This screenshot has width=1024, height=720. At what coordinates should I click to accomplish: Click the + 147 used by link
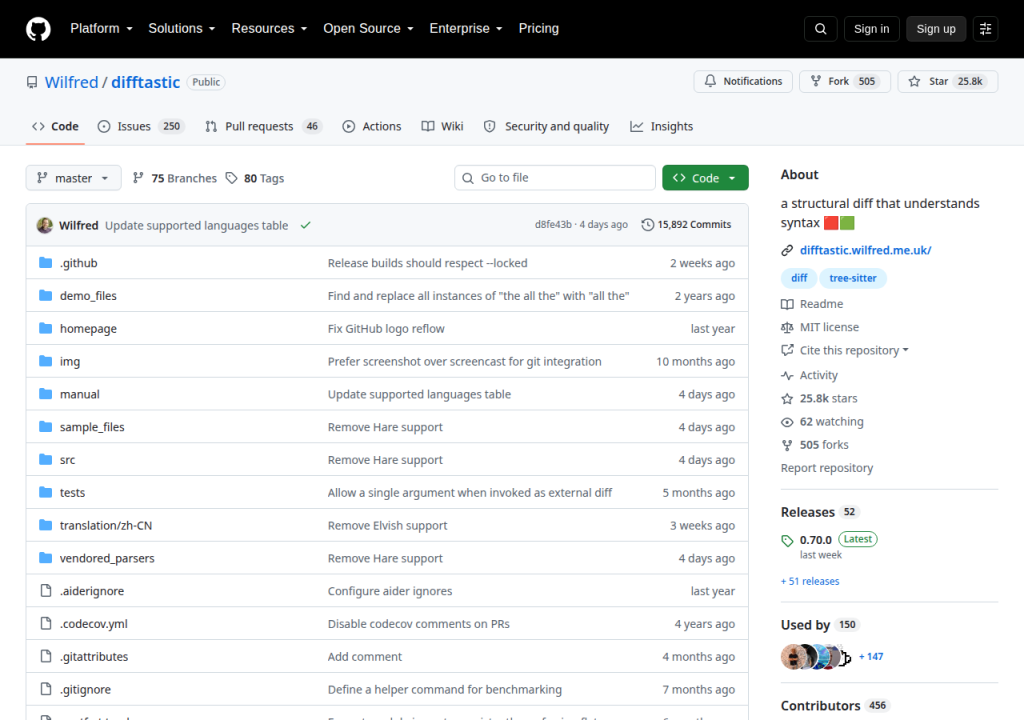[x=871, y=657]
